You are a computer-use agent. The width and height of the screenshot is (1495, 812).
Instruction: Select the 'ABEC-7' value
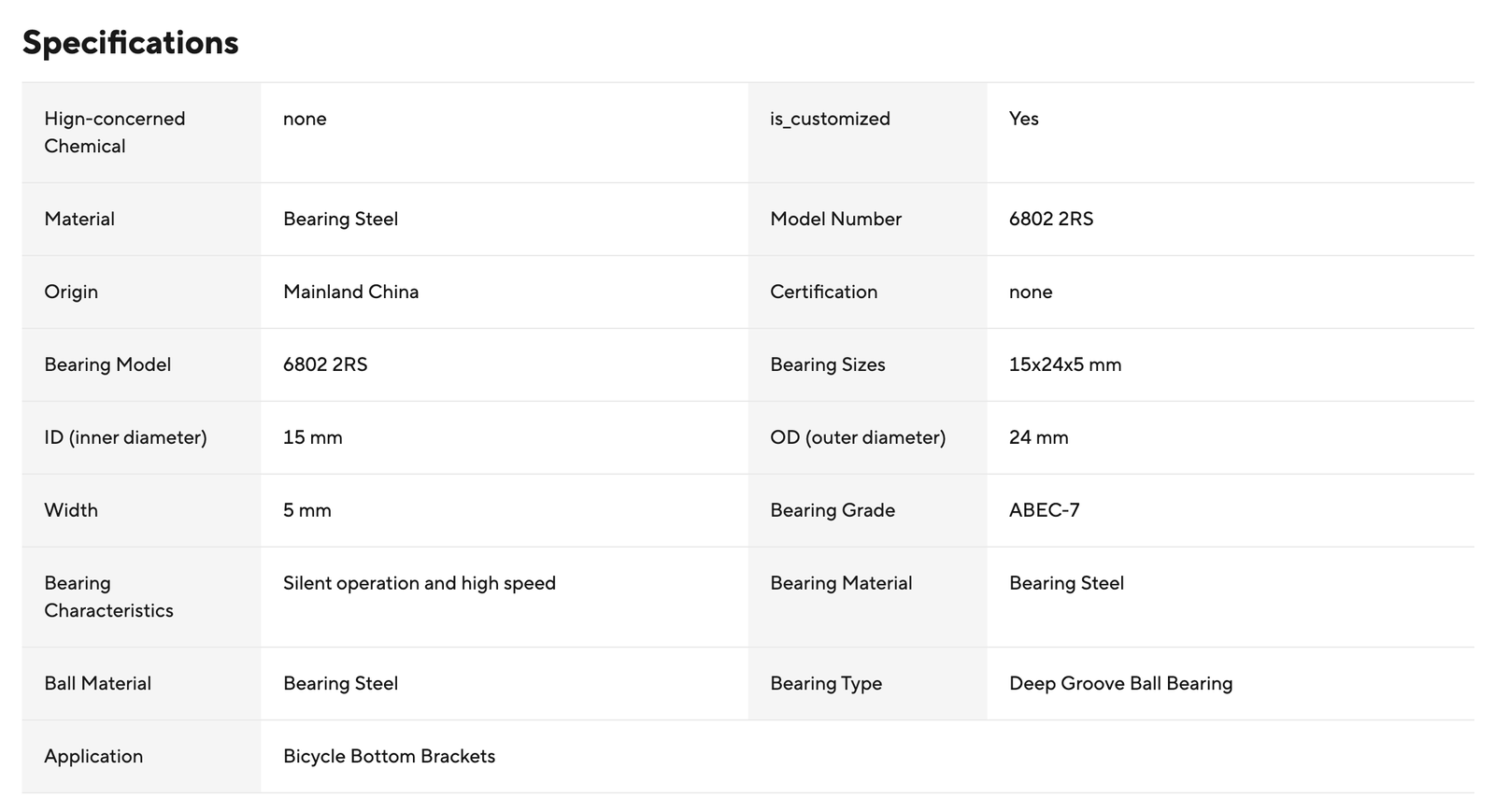[1044, 510]
